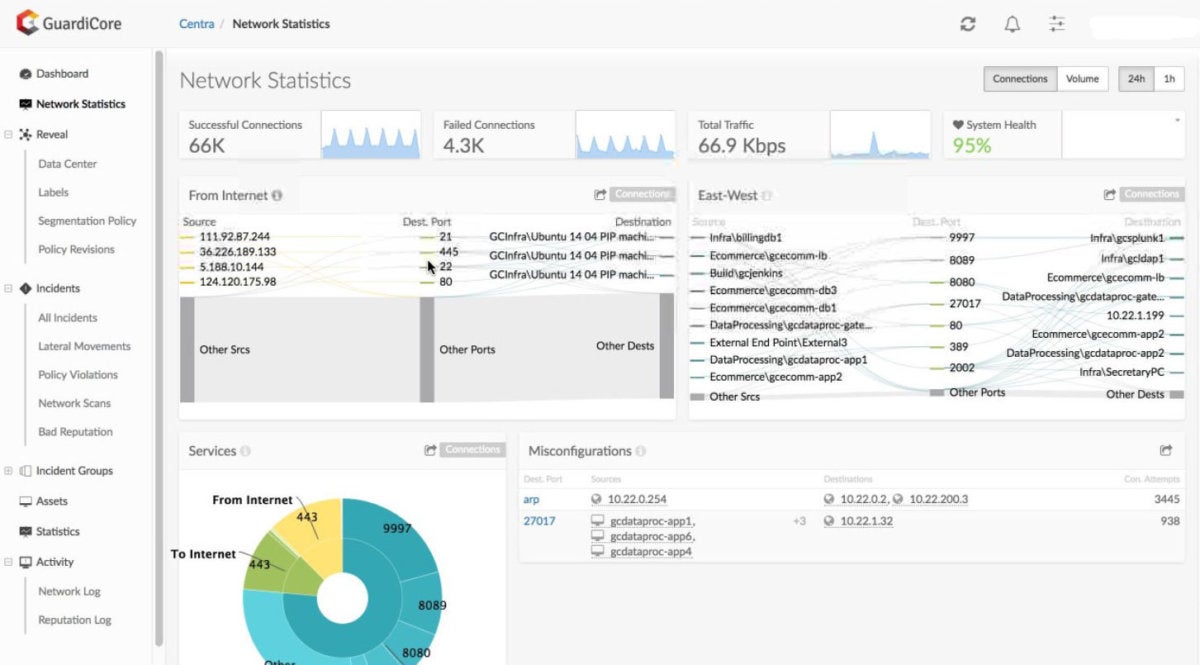The height and width of the screenshot is (665, 1200).
Task: Open Data Center under Reveal
Action: (68, 164)
